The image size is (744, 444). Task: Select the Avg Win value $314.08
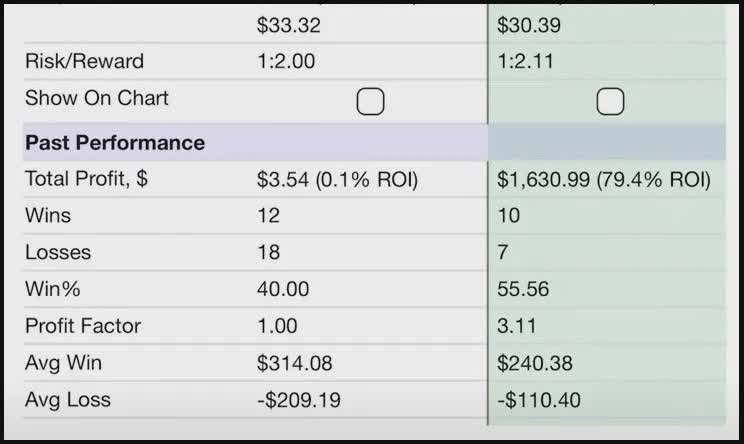pos(295,363)
